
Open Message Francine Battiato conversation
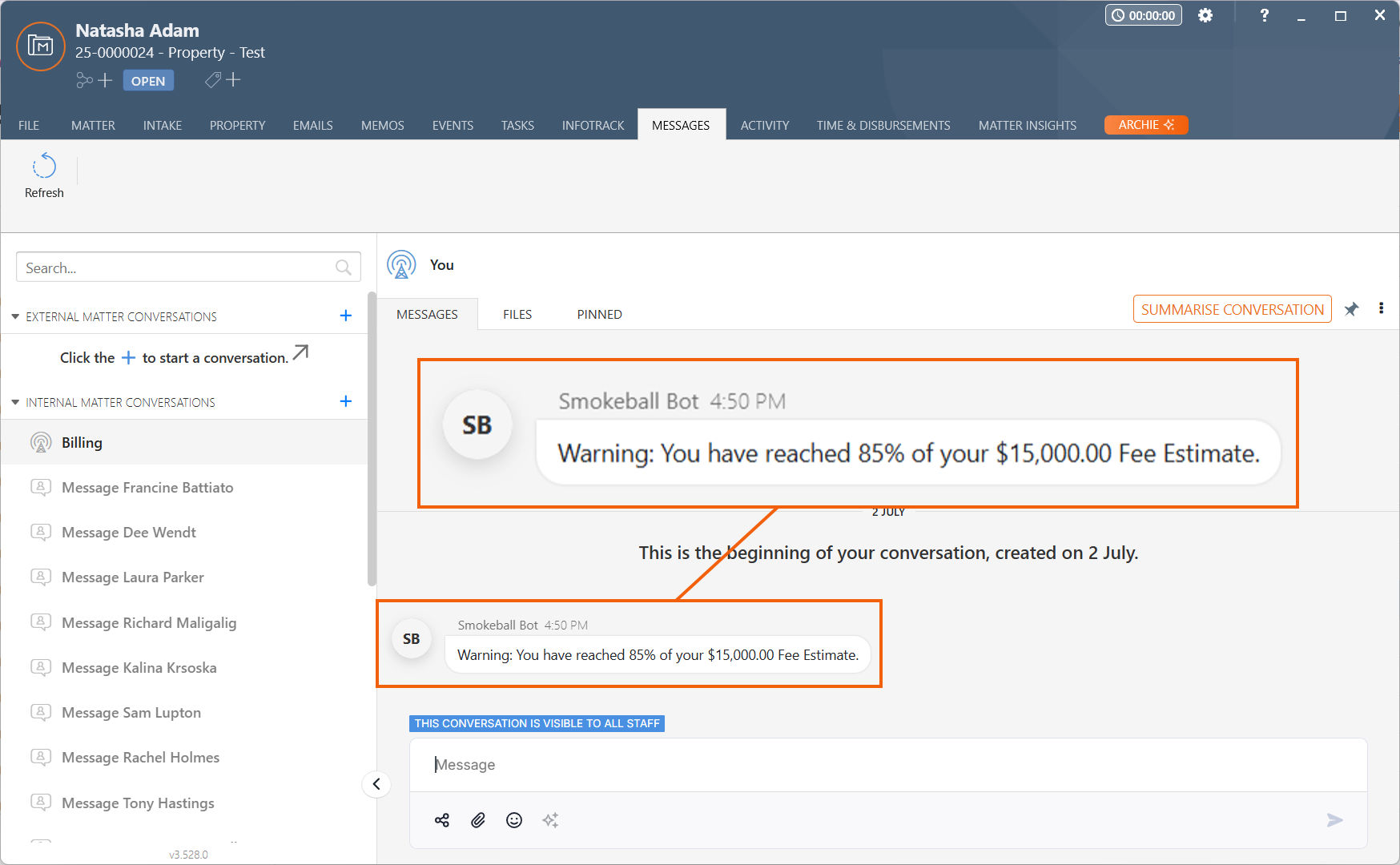point(184,487)
